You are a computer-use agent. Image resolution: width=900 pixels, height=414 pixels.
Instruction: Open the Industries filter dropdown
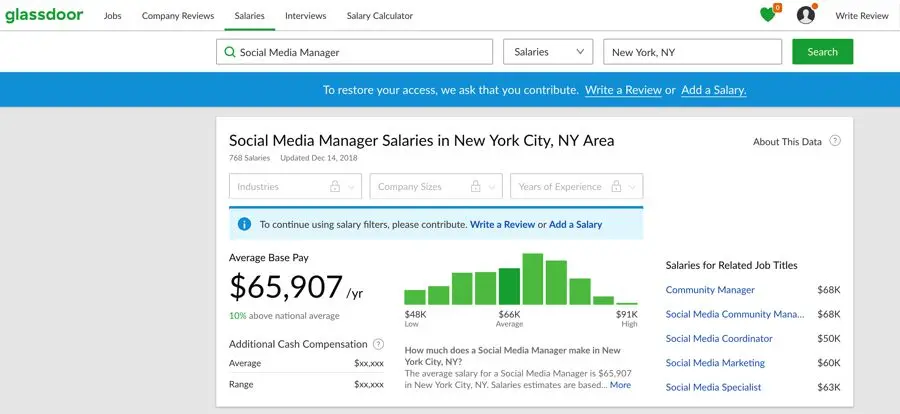coord(296,187)
